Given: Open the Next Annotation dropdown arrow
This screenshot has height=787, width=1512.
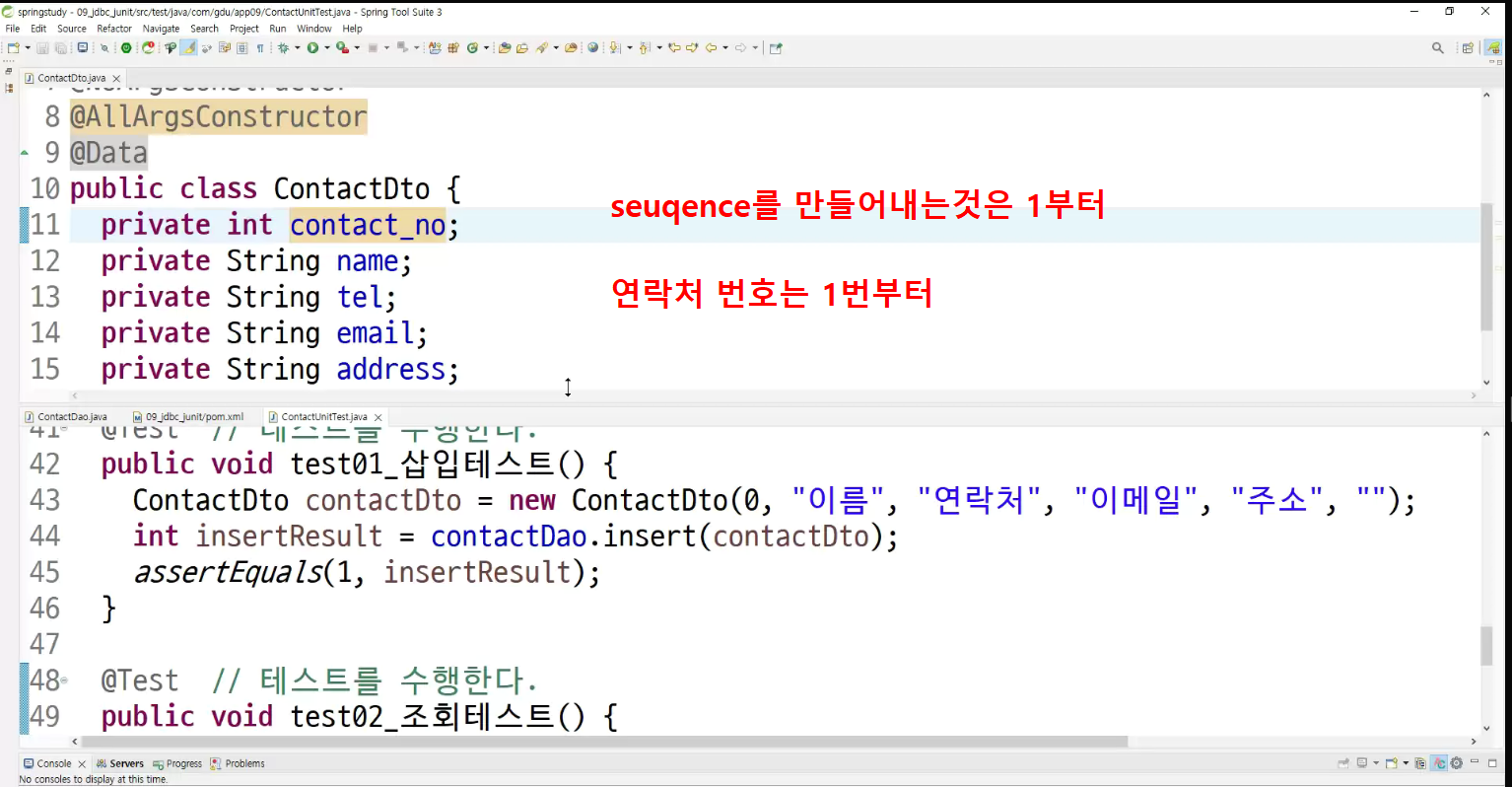Looking at the screenshot, I should click(x=629, y=47).
